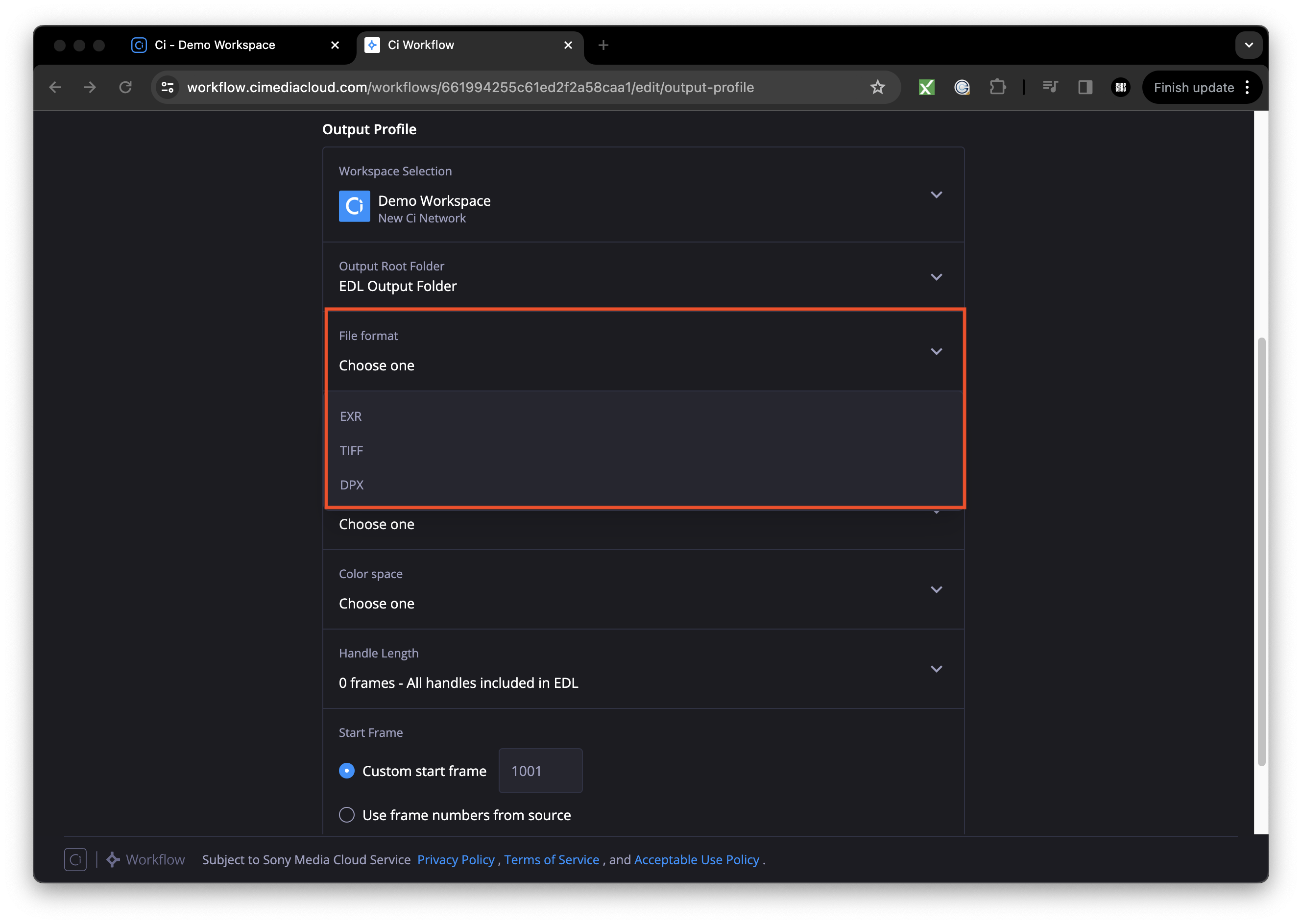Open the Color space dropdown
This screenshot has height=924, width=1302.
click(x=643, y=589)
